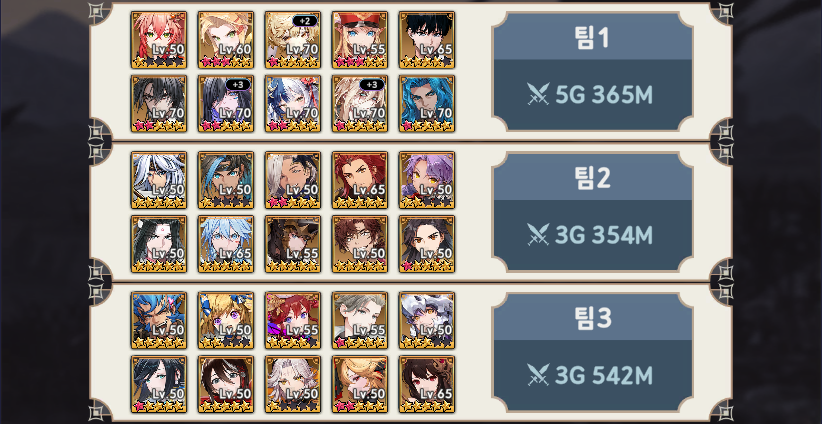Select the dark red-eyed Lv.65 hero in Team 3
Viewport: 822px width, 424px height.
(x=427, y=385)
